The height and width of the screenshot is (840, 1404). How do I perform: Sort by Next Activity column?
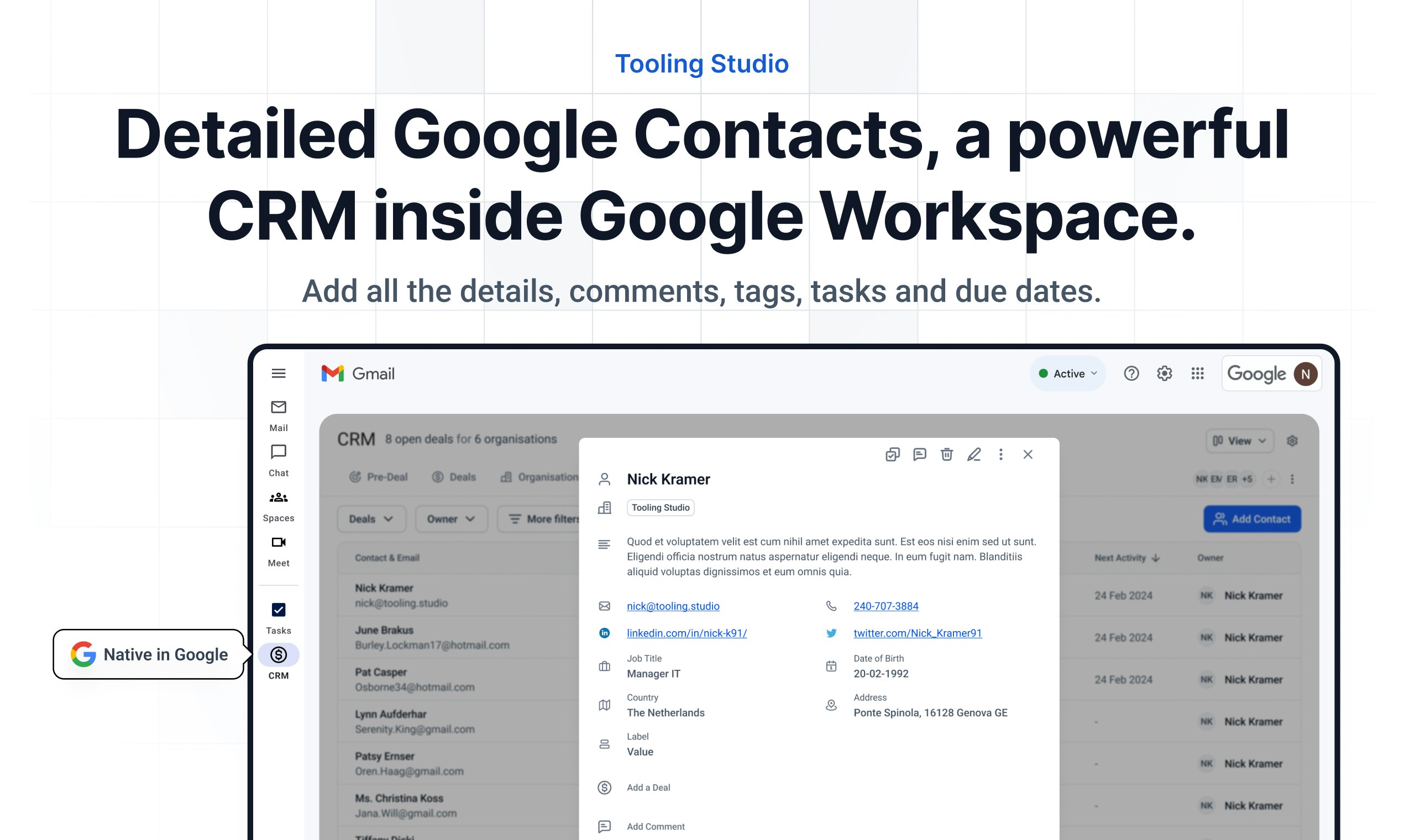pos(1127,558)
